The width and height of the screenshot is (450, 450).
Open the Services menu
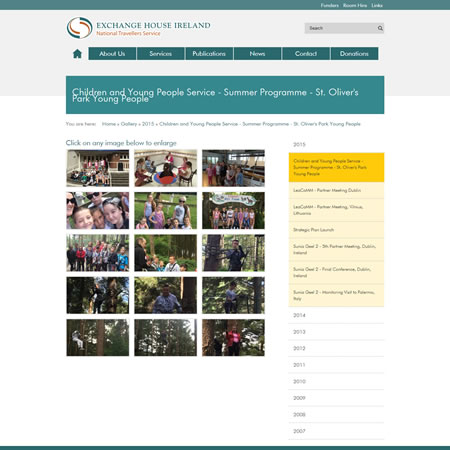[x=161, y=54]
